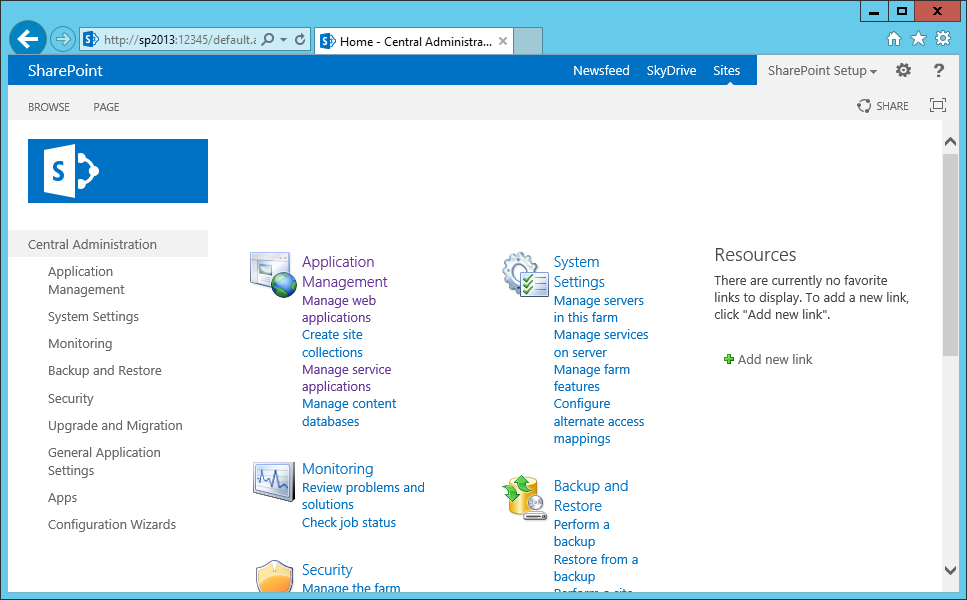Toggle Focus on Content icon

[937, 105]
